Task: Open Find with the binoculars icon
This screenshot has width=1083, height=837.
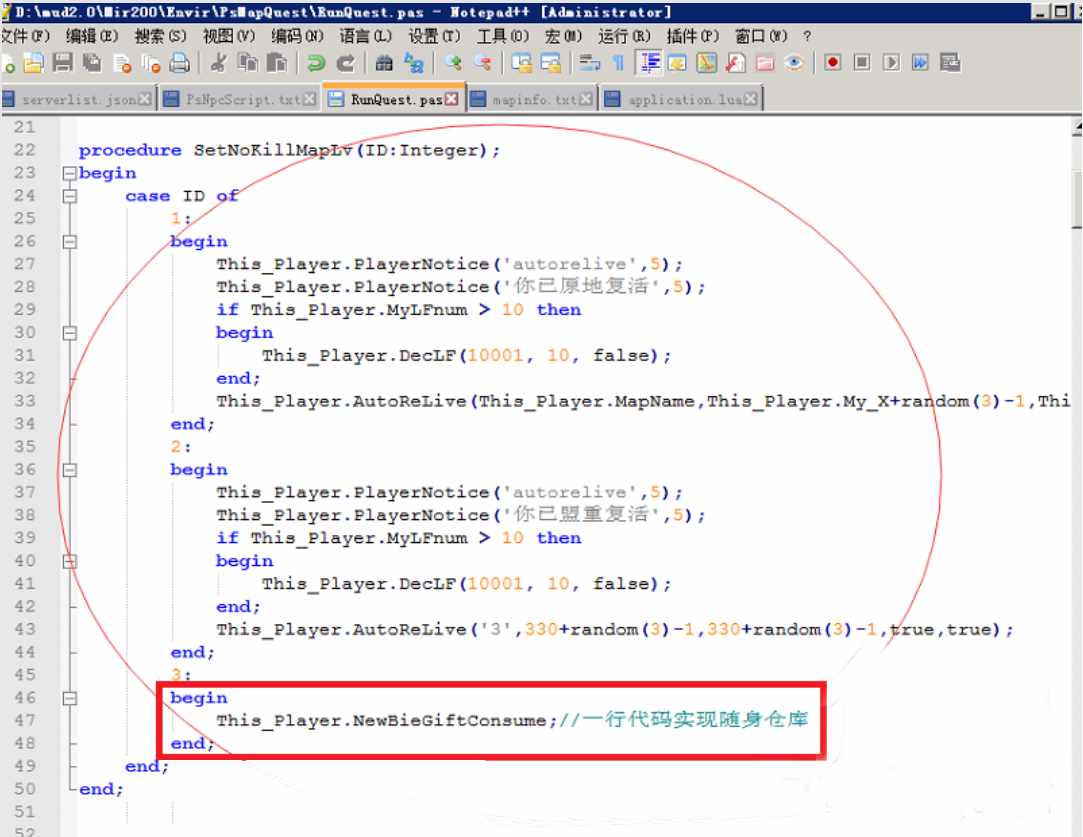Action: 384,63
